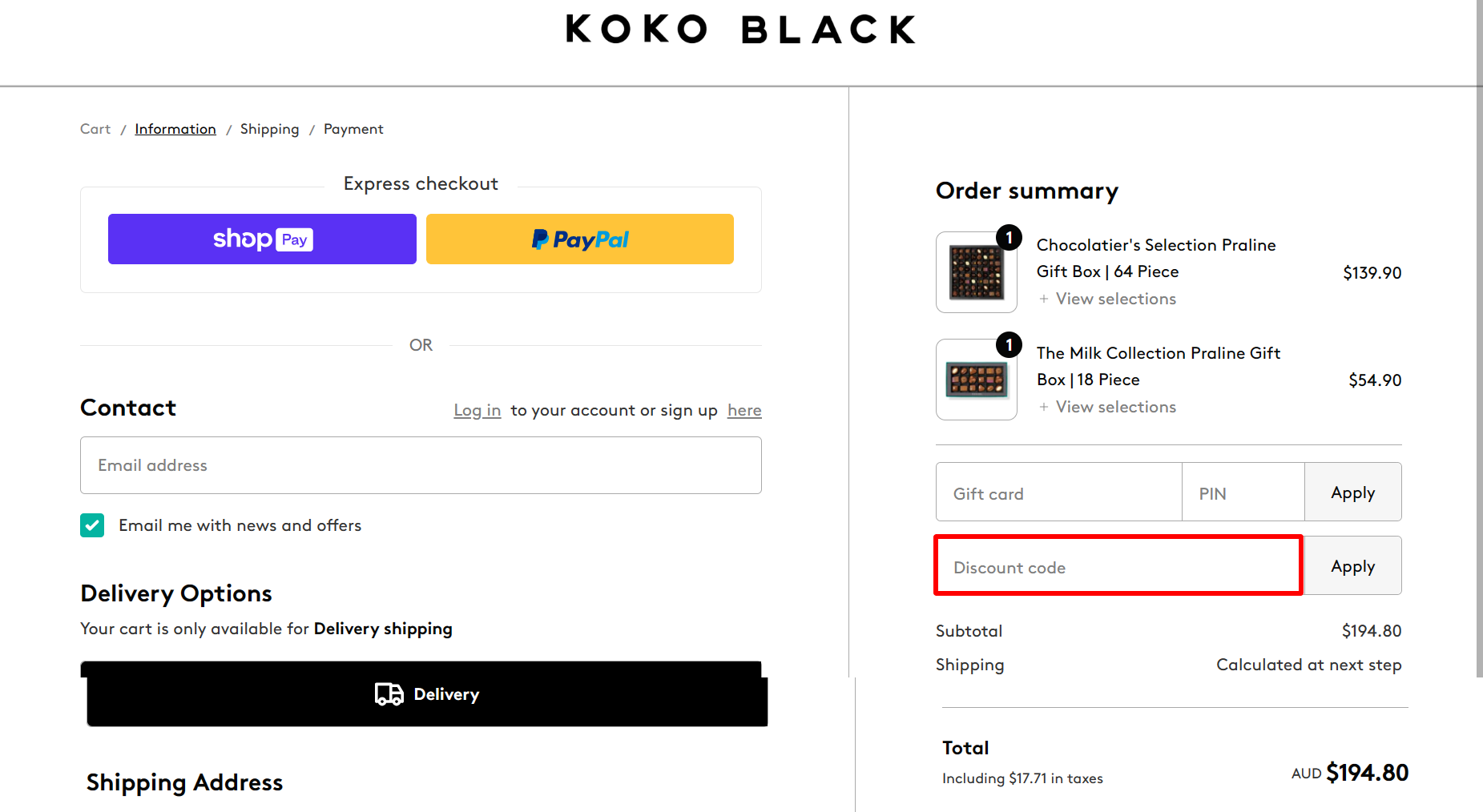
Task: Uncheck Email me with news and offers
Action: [91, 525]
